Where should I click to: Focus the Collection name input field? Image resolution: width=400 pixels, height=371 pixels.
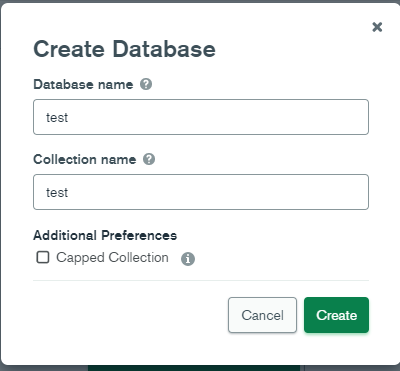(201, 192)
